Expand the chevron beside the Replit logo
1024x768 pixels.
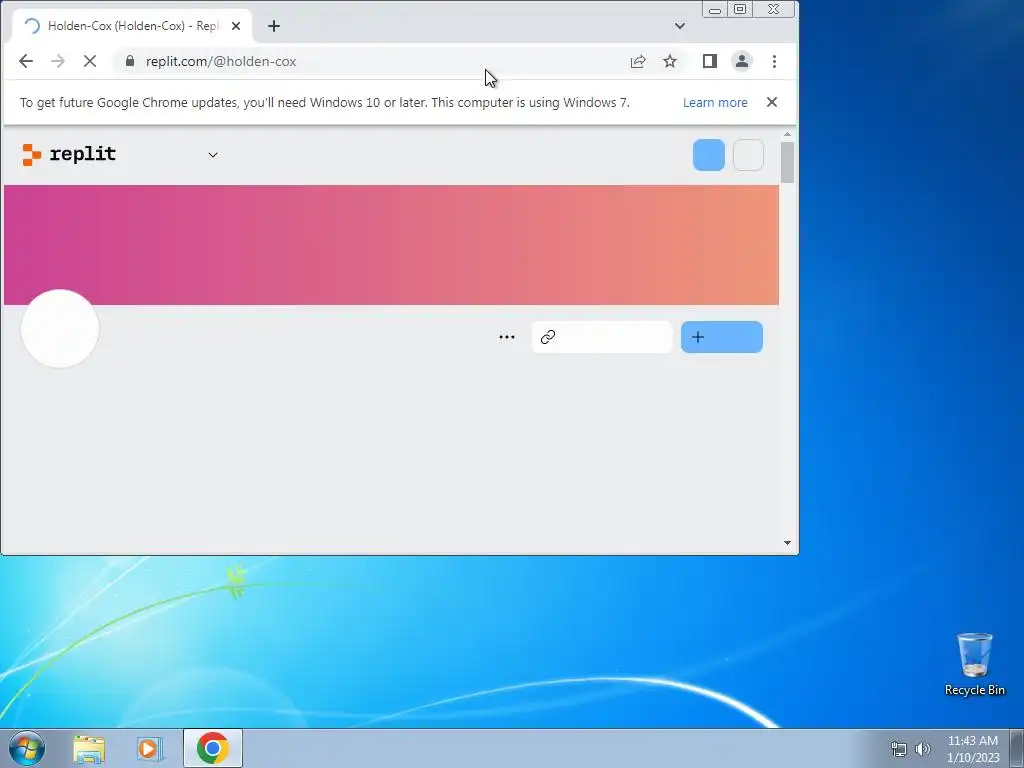point(212,155)
